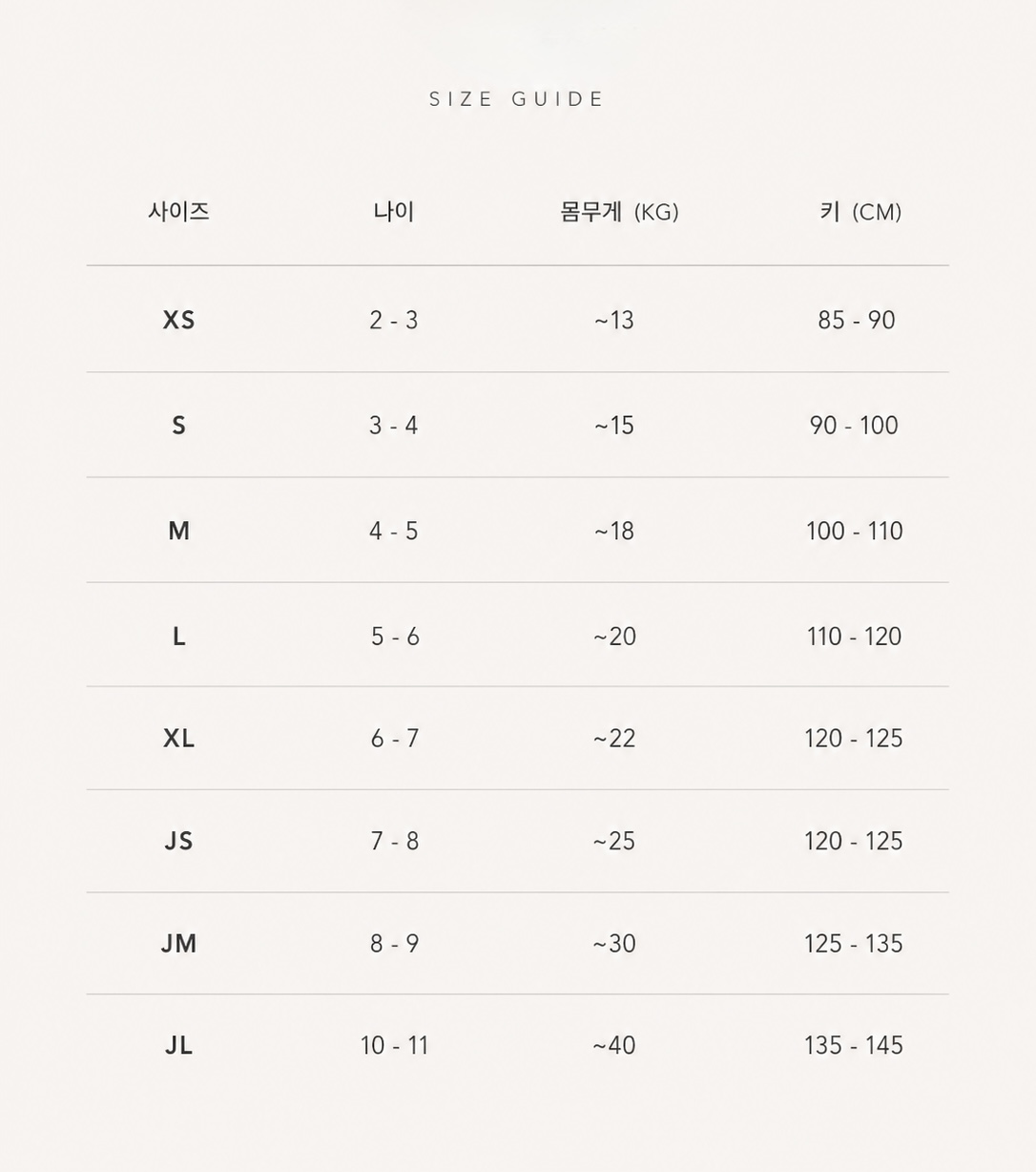
Task: Select the XS size label
Action: 178,320
